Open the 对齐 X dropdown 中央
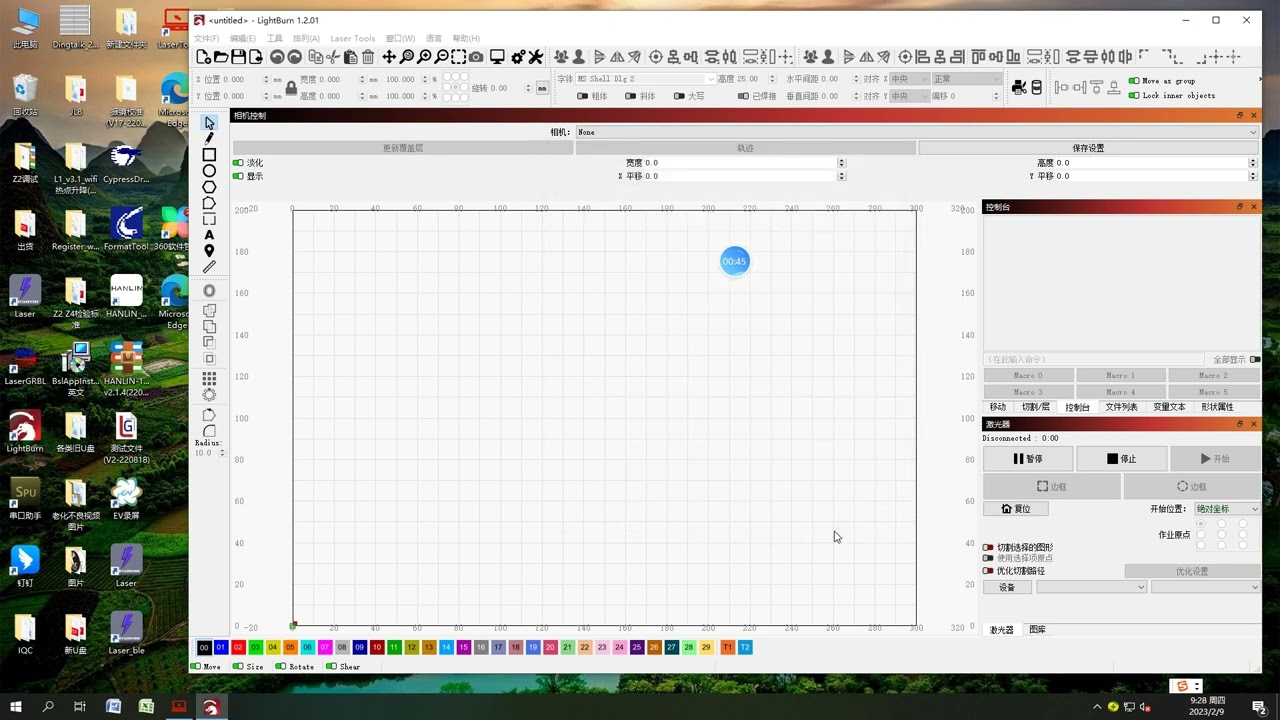 tap(908, 79)
